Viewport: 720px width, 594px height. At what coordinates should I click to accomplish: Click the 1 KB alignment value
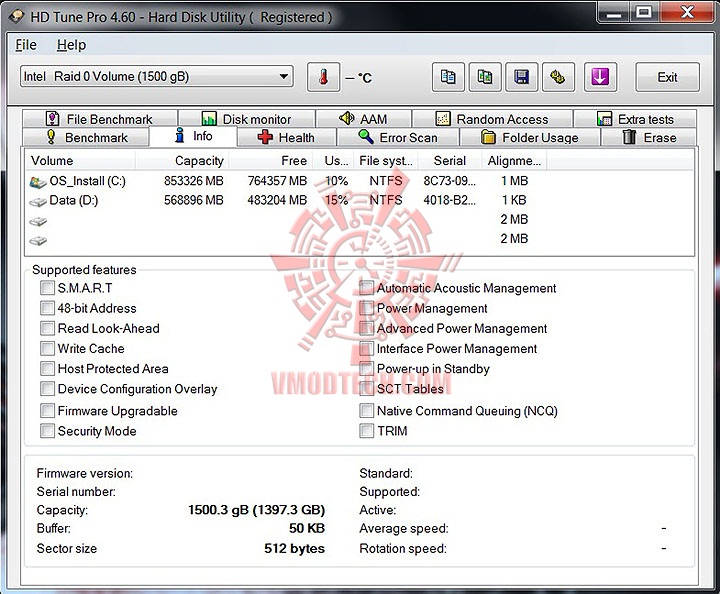pyautogui.click(x=514, y=200)
